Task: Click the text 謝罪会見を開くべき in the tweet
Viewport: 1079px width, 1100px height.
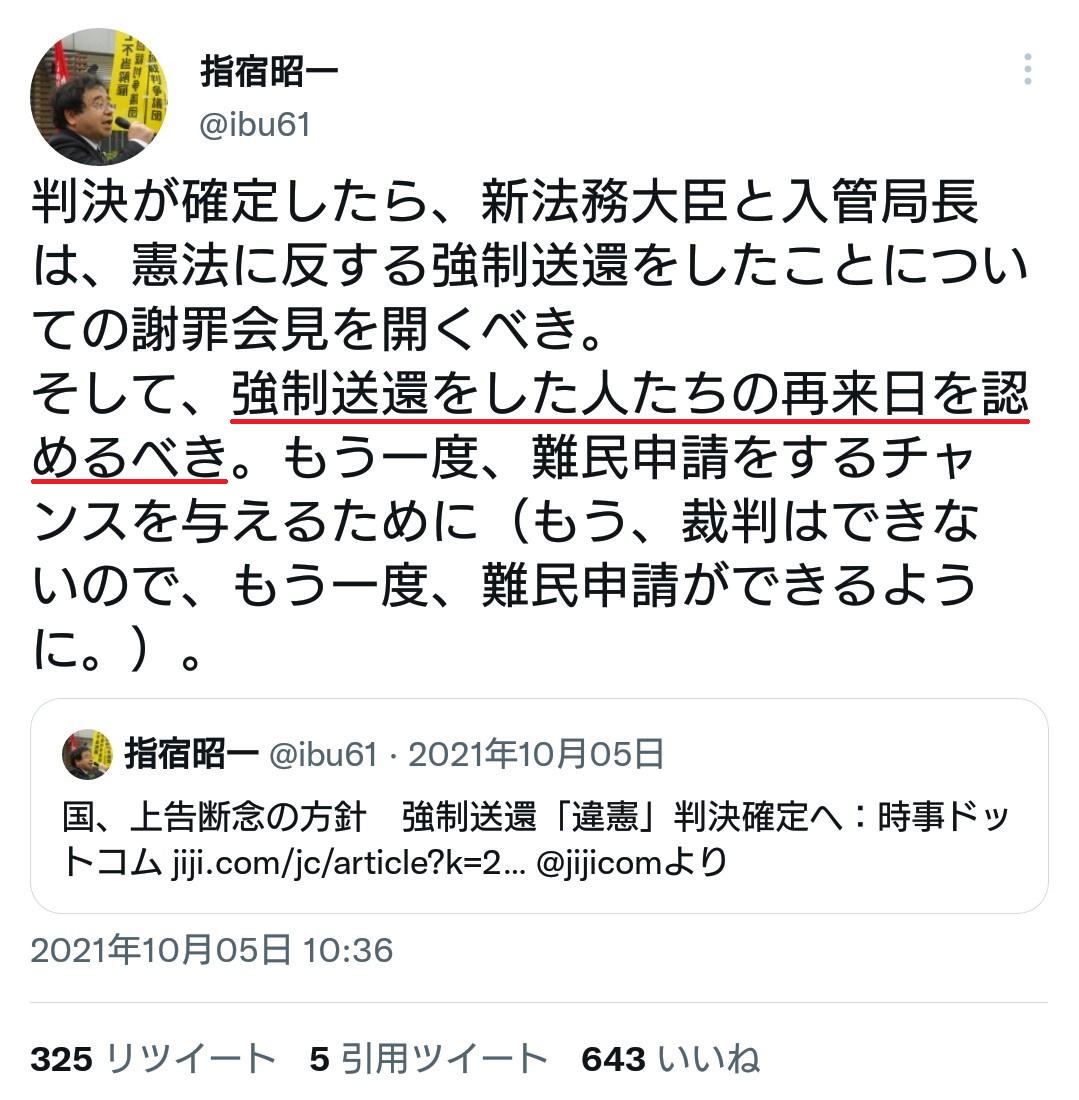Action: coord(354,330)
